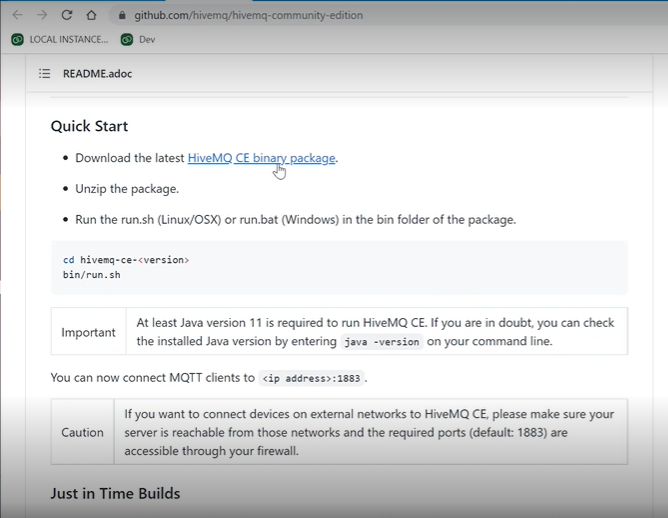Click the 'Unzip the package.' bullet text
668x518 pixels.
point(127,189)
